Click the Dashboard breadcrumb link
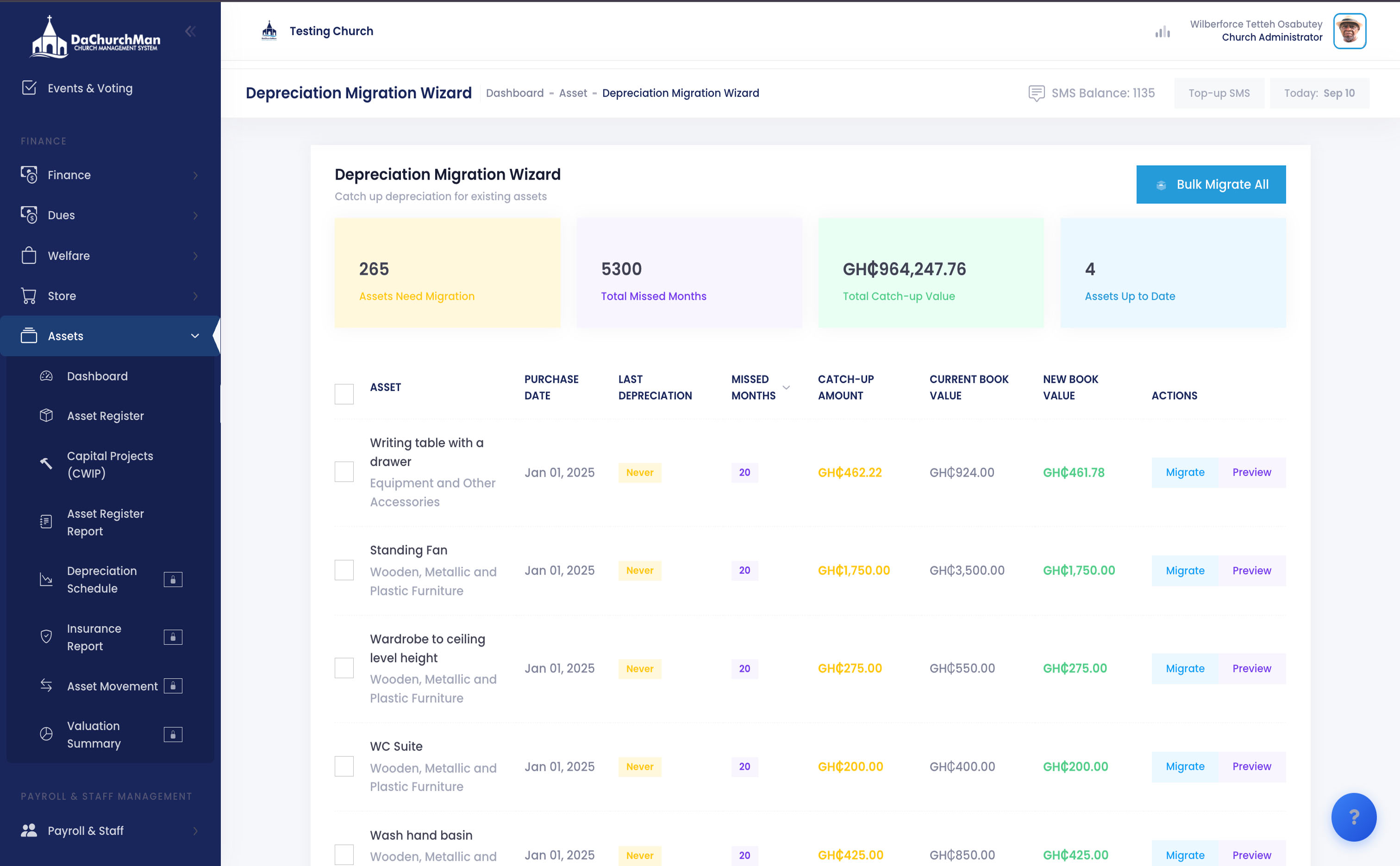The height and width of the screenshot is (866, 1400). 514,93
